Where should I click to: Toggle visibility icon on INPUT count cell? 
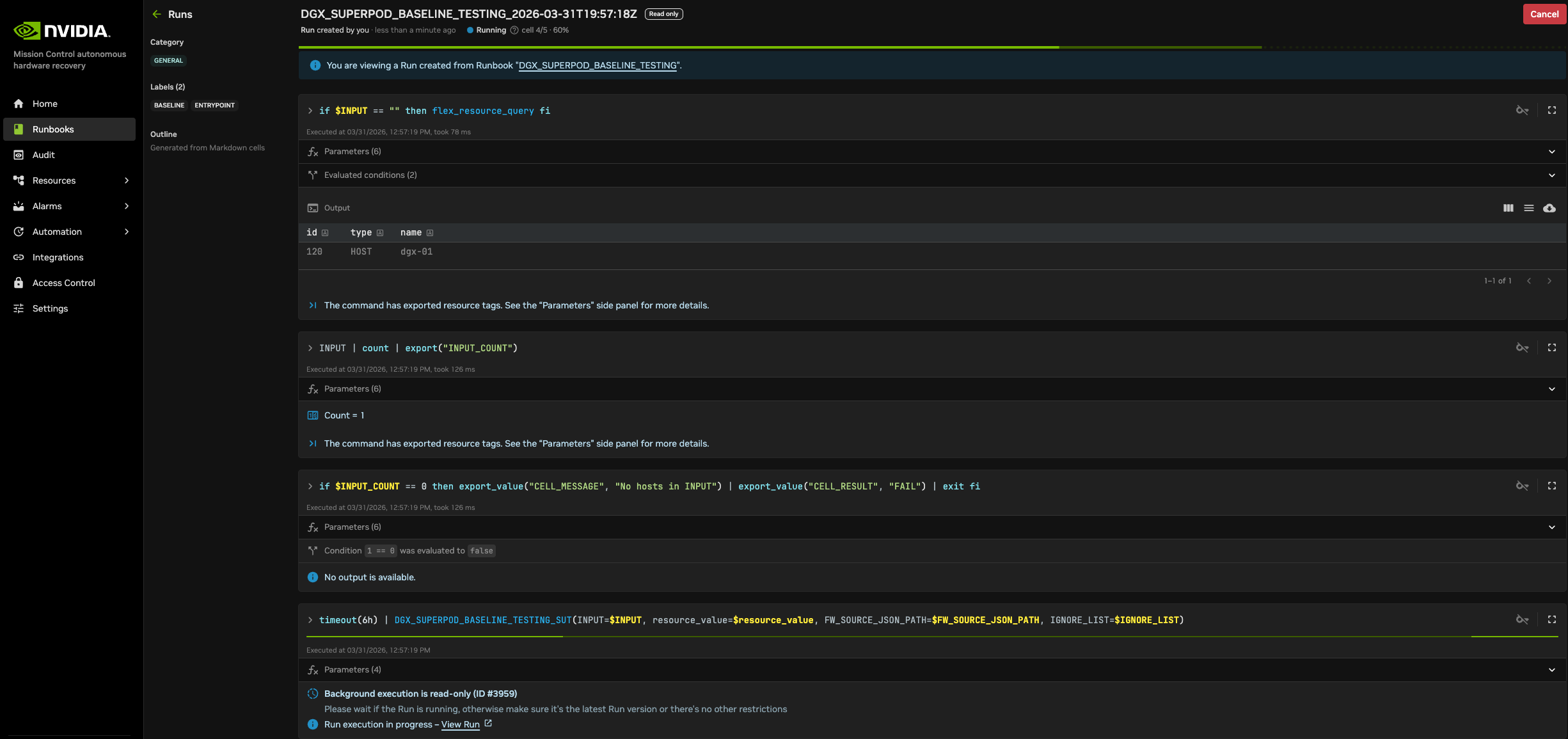pyautogui.click(x=1522, y=348)
